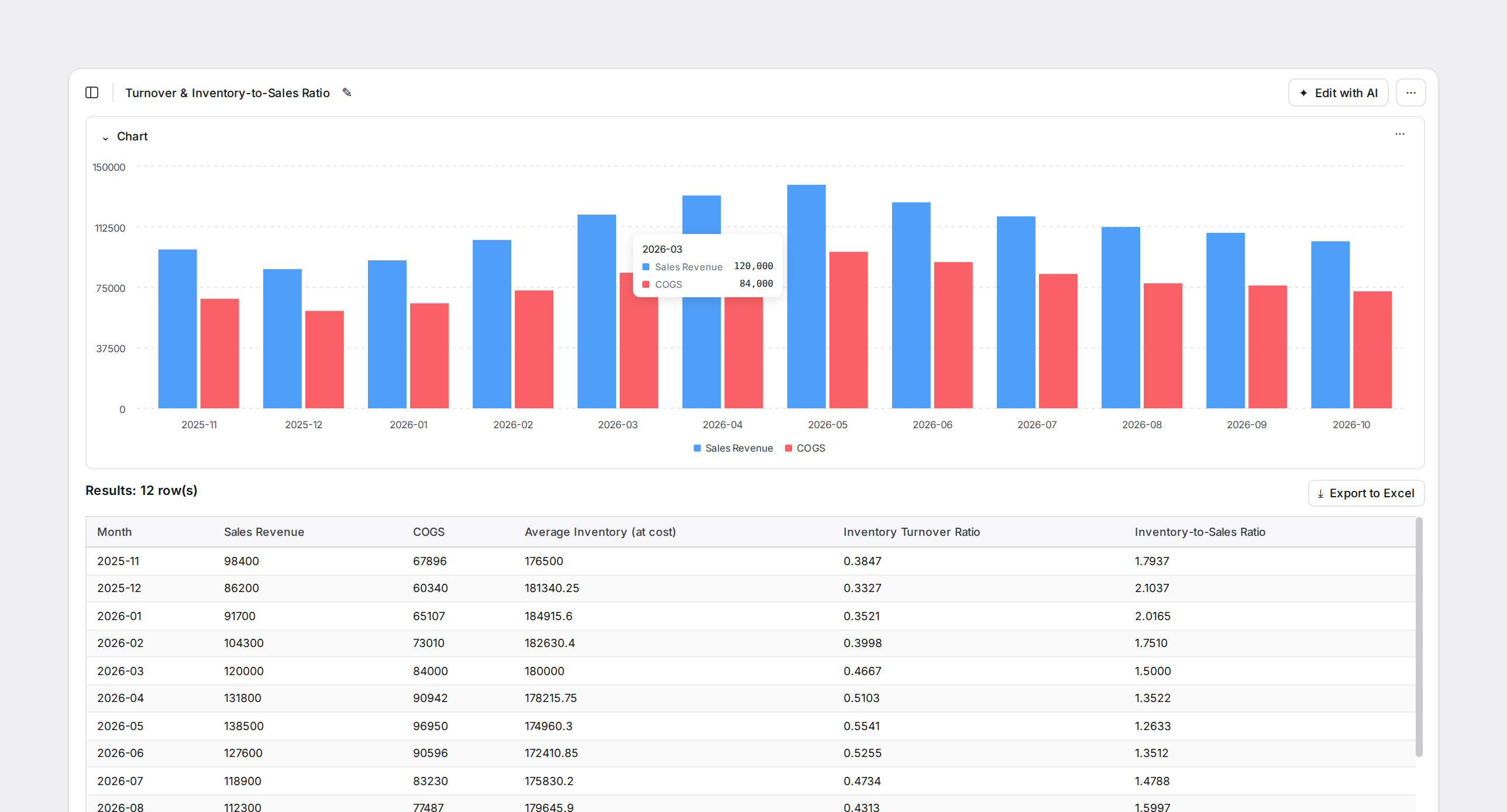Toggle COGS legend swatch
The image size is (1507, 812).
788,448
